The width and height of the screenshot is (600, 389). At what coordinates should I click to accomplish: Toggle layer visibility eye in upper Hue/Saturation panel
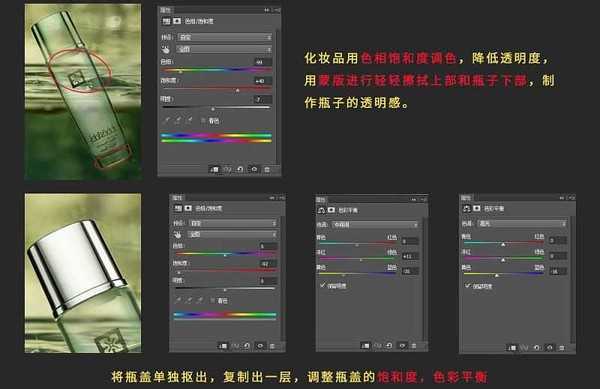click(254, 169)
